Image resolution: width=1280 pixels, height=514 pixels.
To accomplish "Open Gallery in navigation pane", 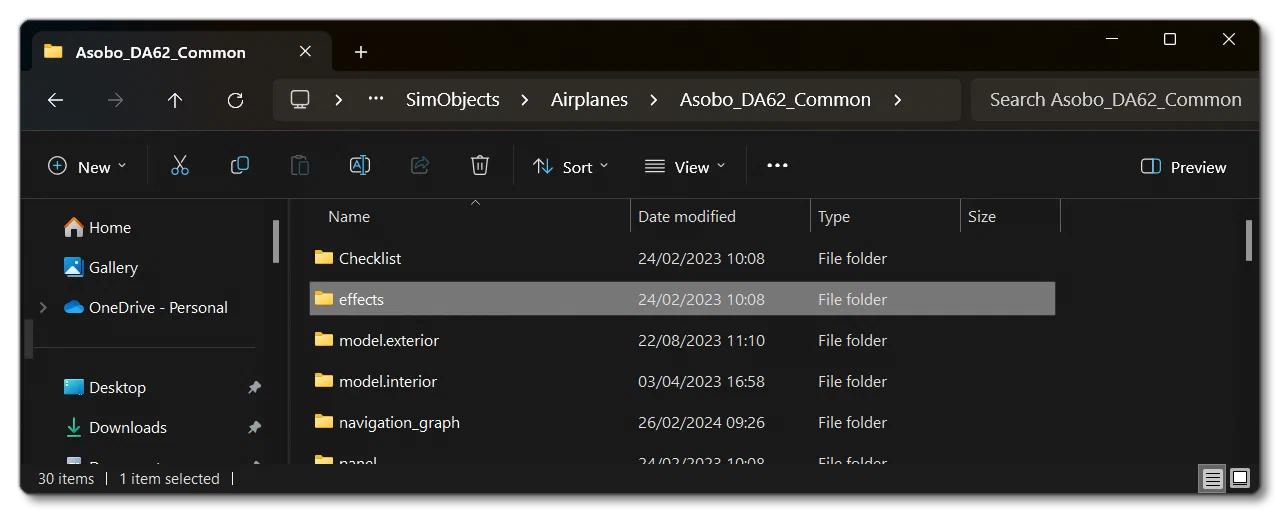I will (x=113, y=267).
